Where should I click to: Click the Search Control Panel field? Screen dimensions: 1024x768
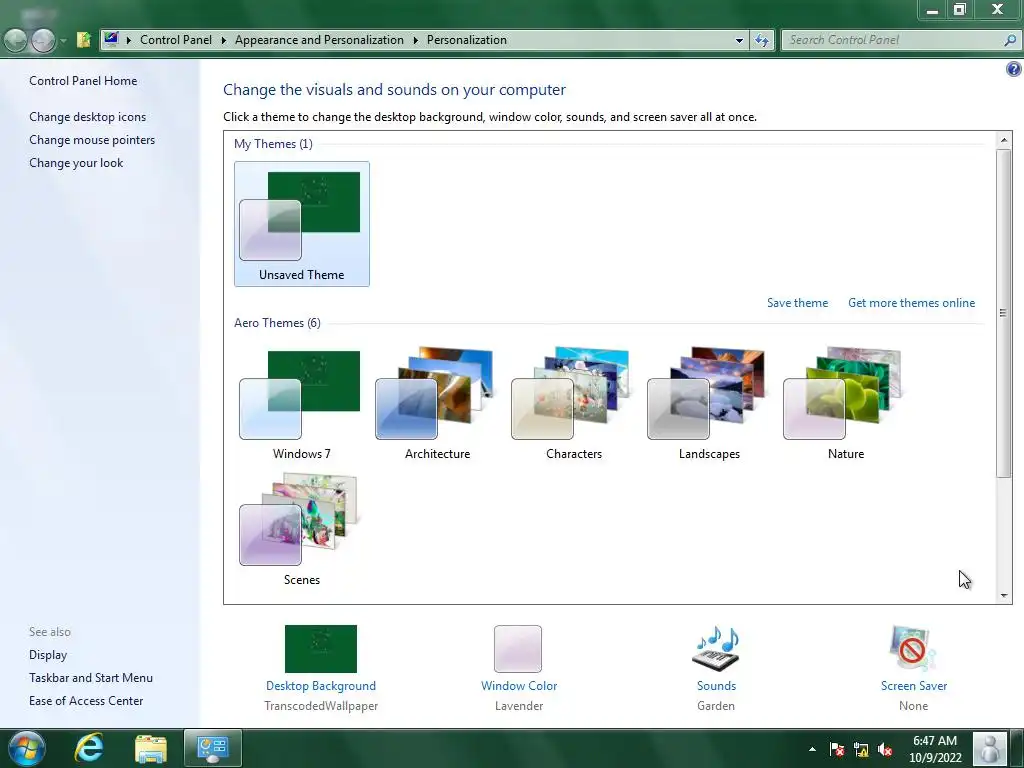891,40
